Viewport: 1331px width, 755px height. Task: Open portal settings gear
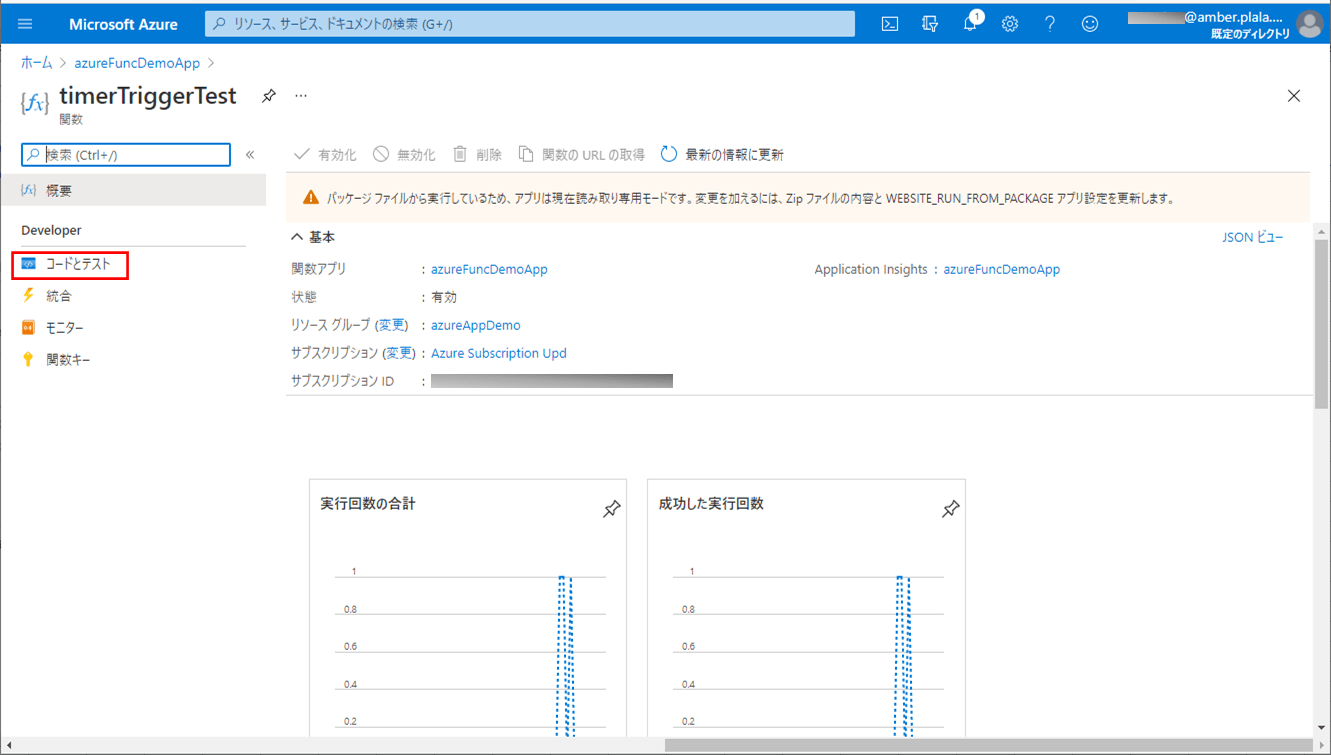pyautogui.click(x=1010, y=24)
